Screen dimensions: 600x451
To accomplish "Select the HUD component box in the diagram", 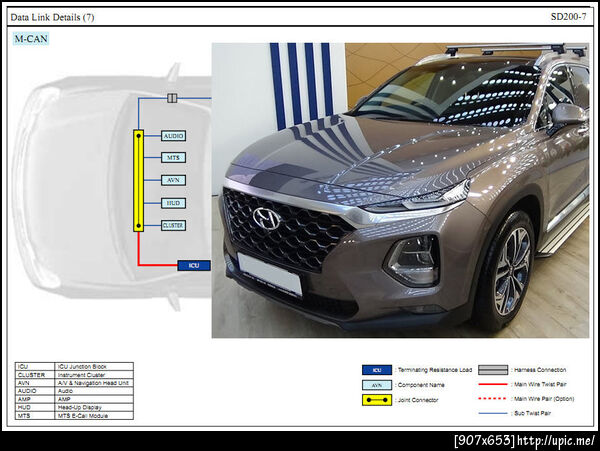I will (173, 203).
